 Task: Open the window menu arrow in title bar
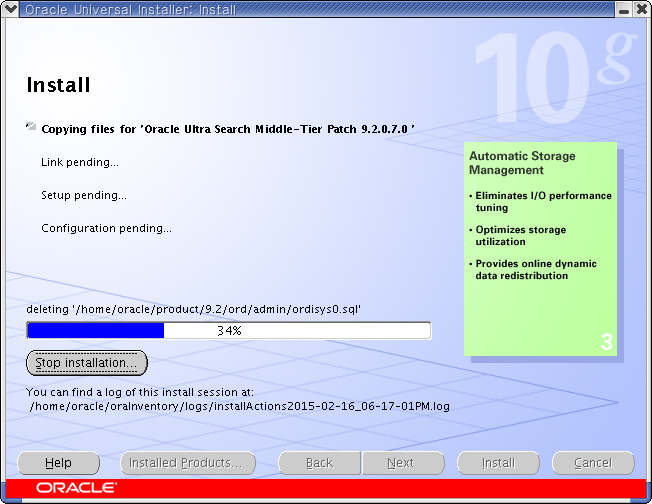(x=10, y=9)
